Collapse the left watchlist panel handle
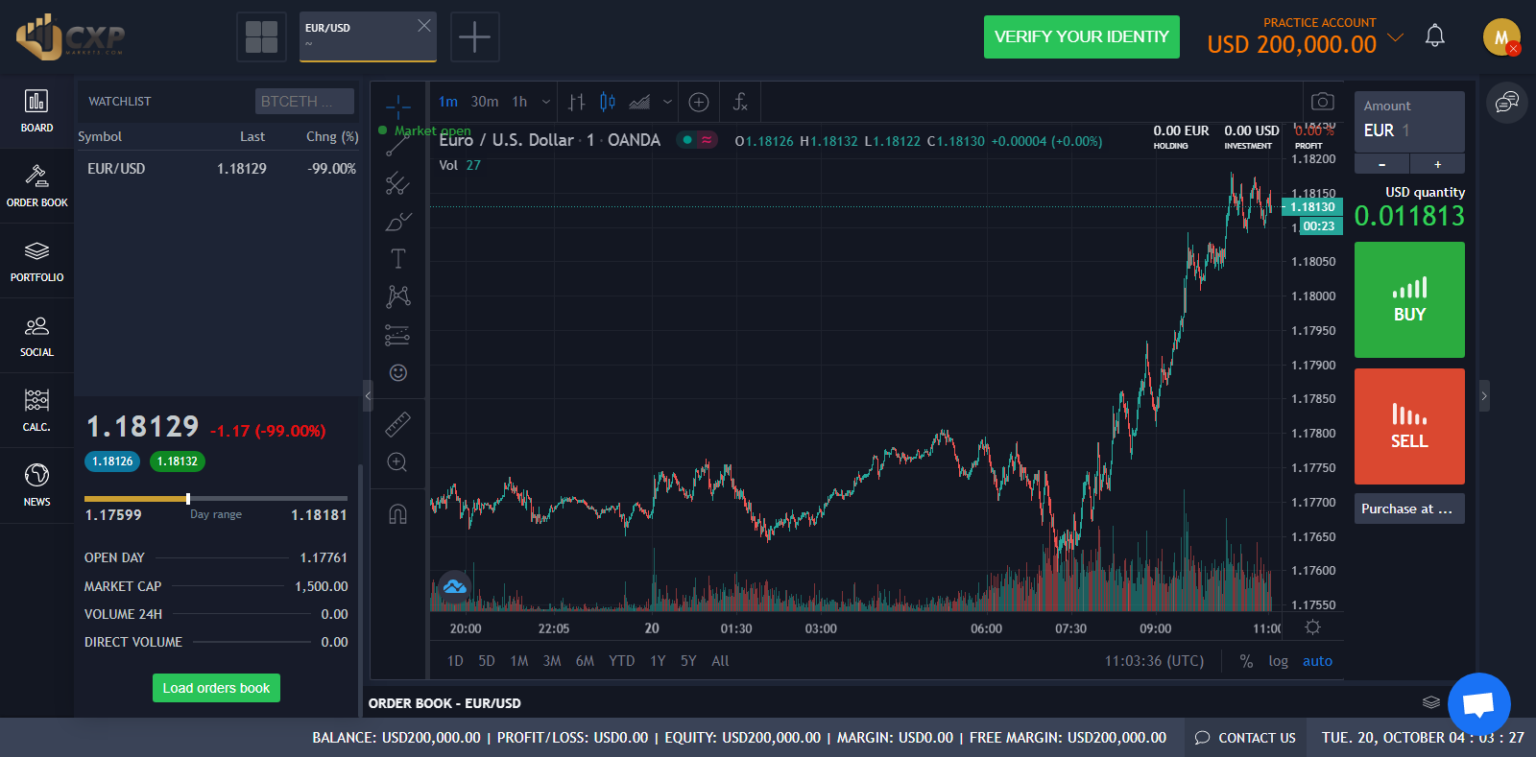Image resolution: width=1536 pixels, height=757 pixels. (x=366, y=396)
